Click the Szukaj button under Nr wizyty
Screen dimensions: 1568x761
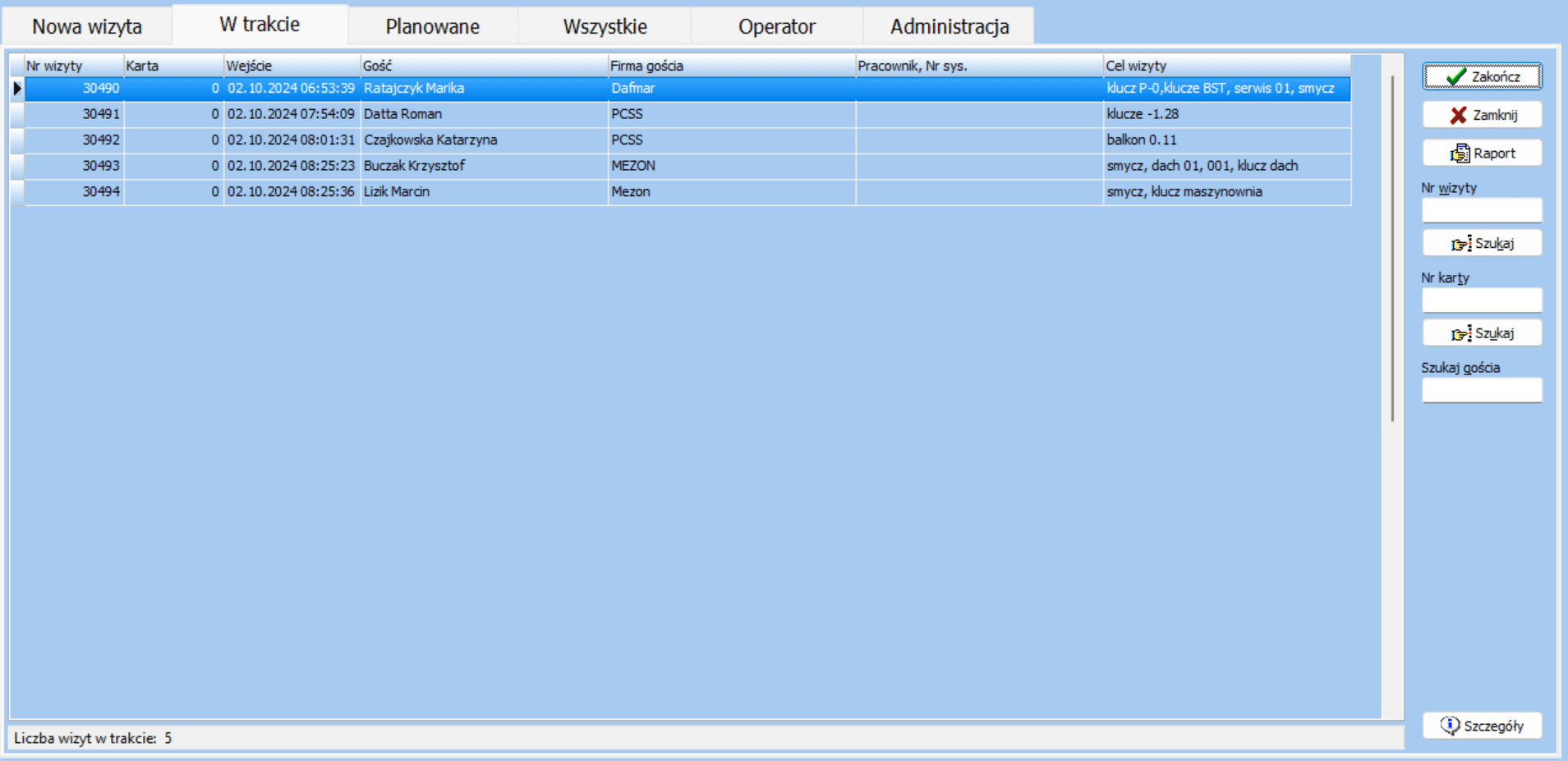[x=1482, y=243]
